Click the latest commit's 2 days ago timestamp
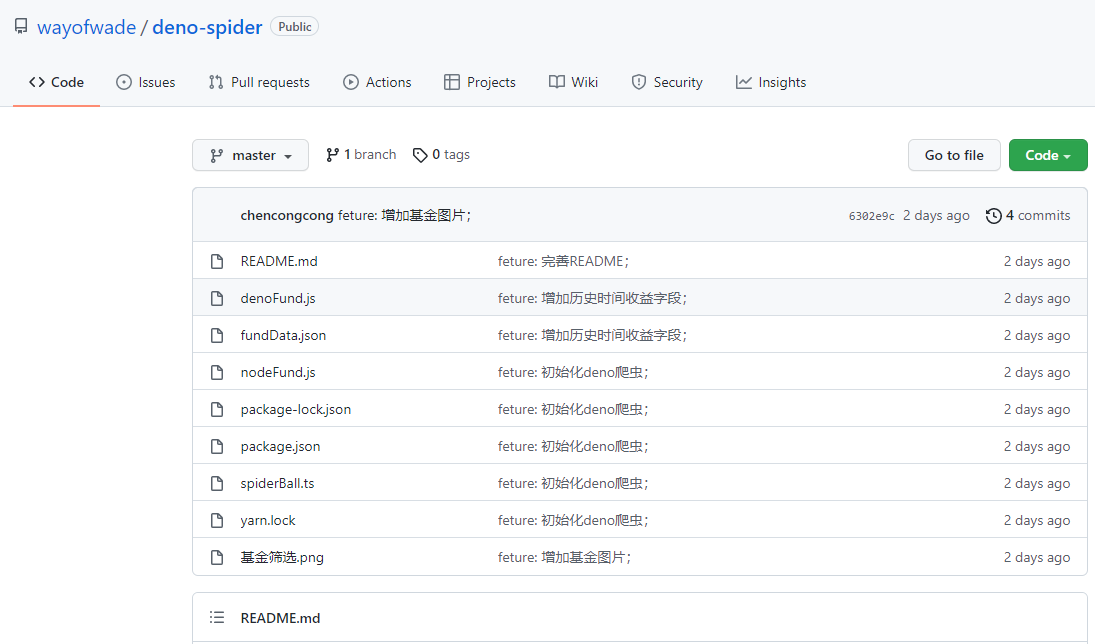The image size is (1095, 644). 936,215
